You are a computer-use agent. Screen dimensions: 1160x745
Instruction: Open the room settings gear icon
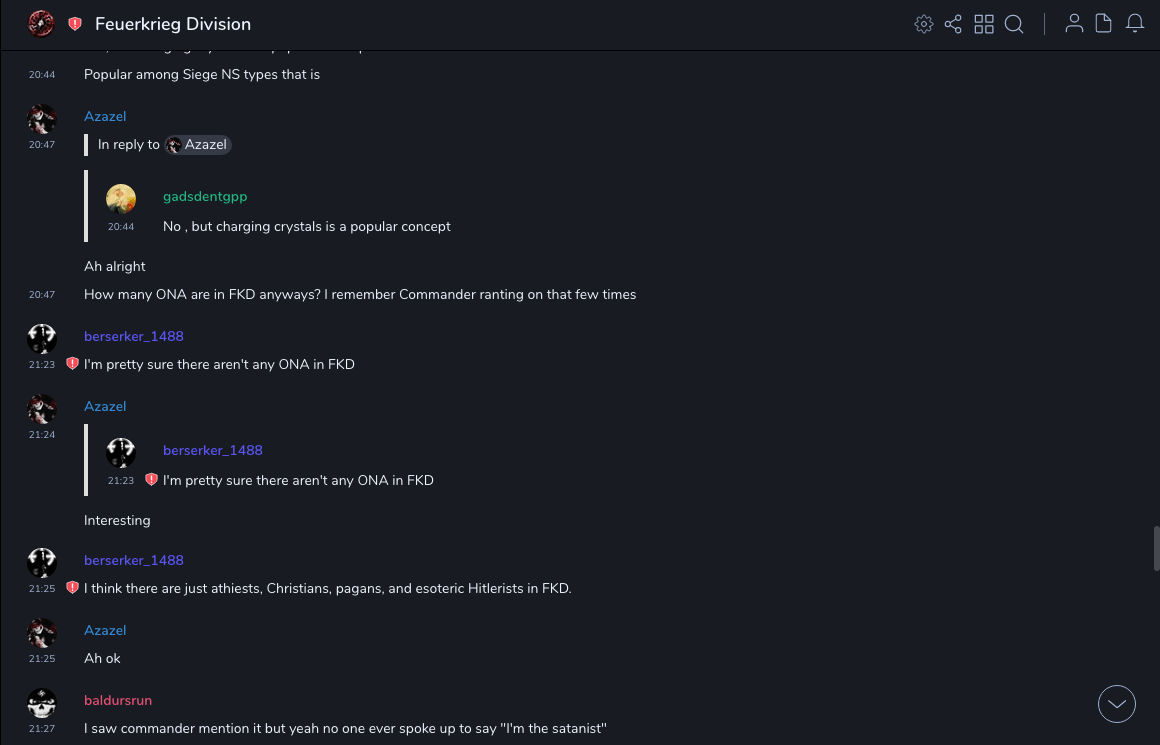pyautogui.click(x=924, y=24)
